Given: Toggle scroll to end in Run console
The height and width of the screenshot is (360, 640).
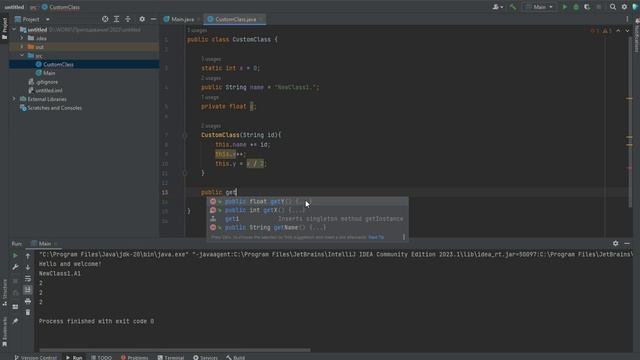Looking at the screenshot, I should (x=28, y=290).
